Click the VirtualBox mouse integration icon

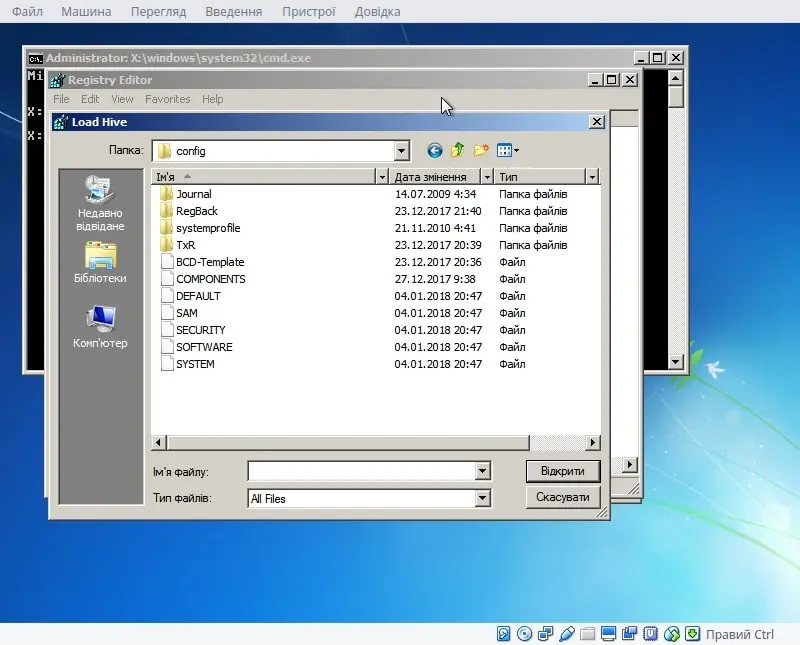pyautogui.click(x=672, y=634)
